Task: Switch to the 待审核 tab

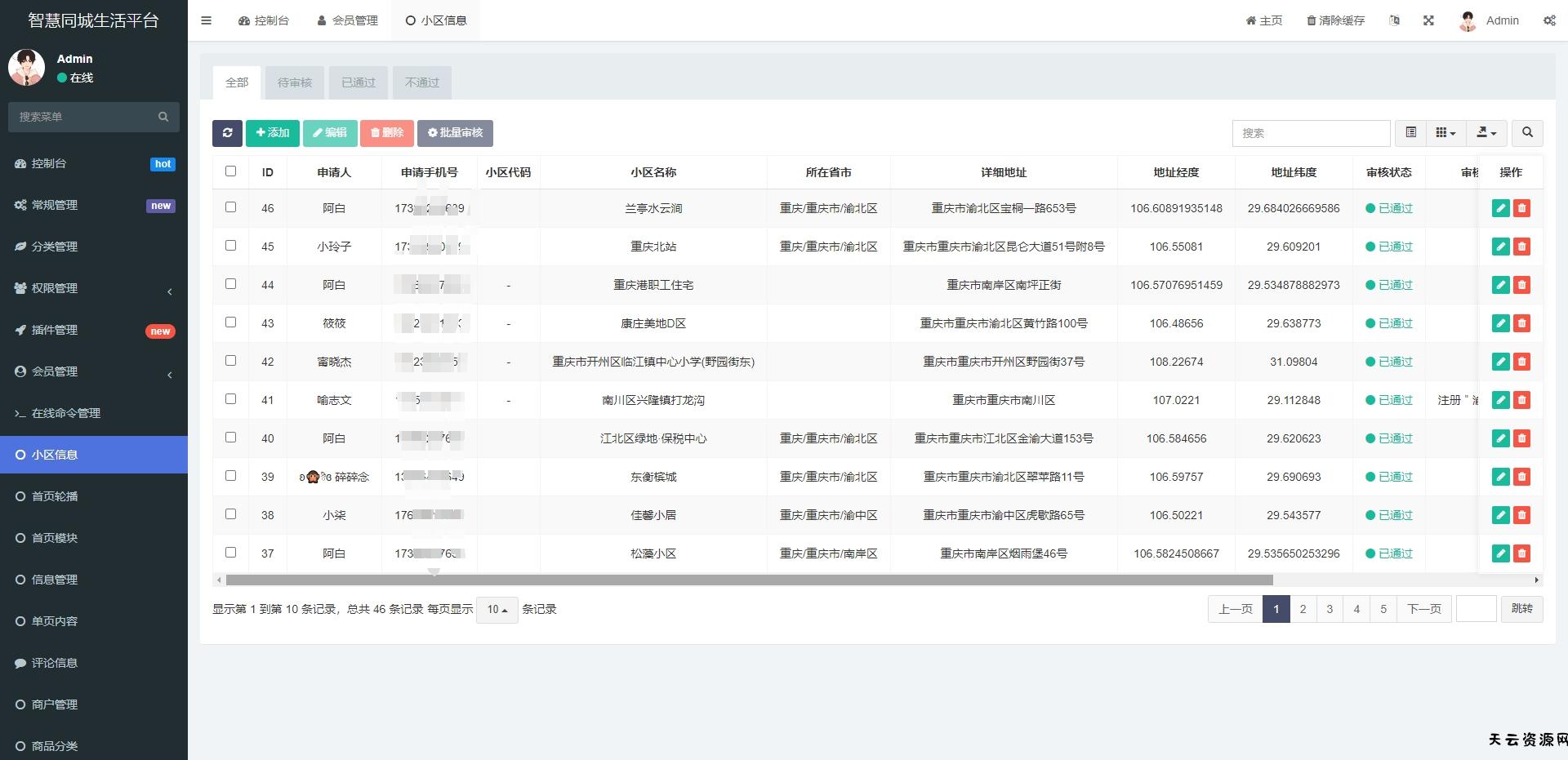Action: [x=295, y=82]
